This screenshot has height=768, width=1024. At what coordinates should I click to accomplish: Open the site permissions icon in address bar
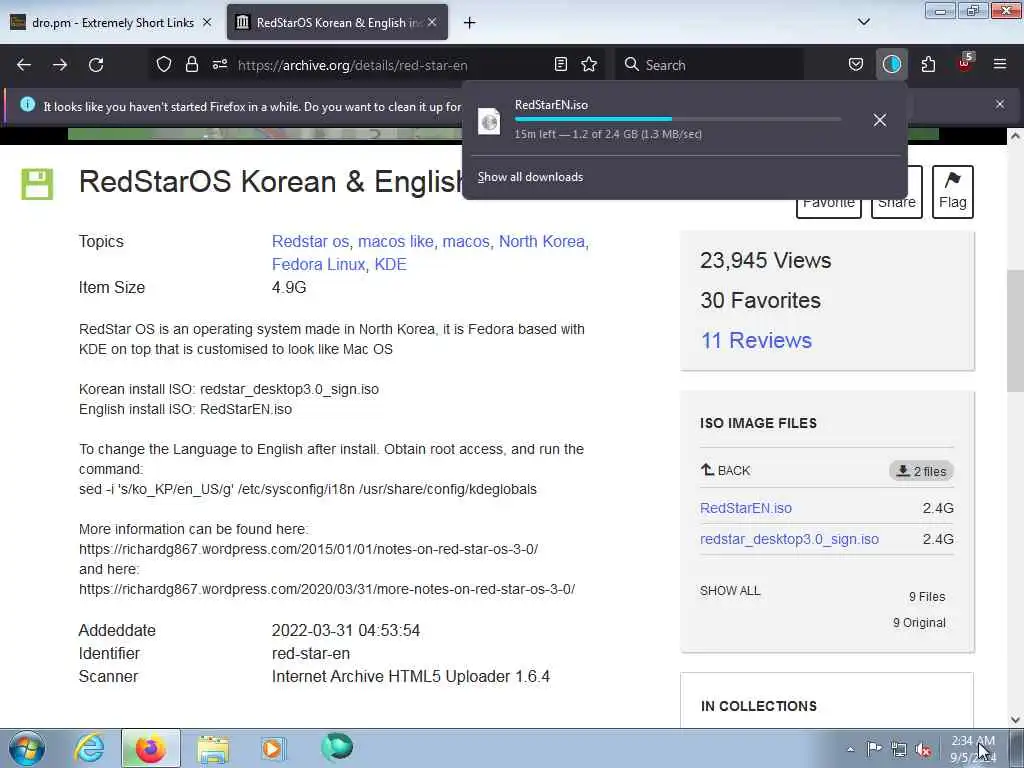[219, 65]
